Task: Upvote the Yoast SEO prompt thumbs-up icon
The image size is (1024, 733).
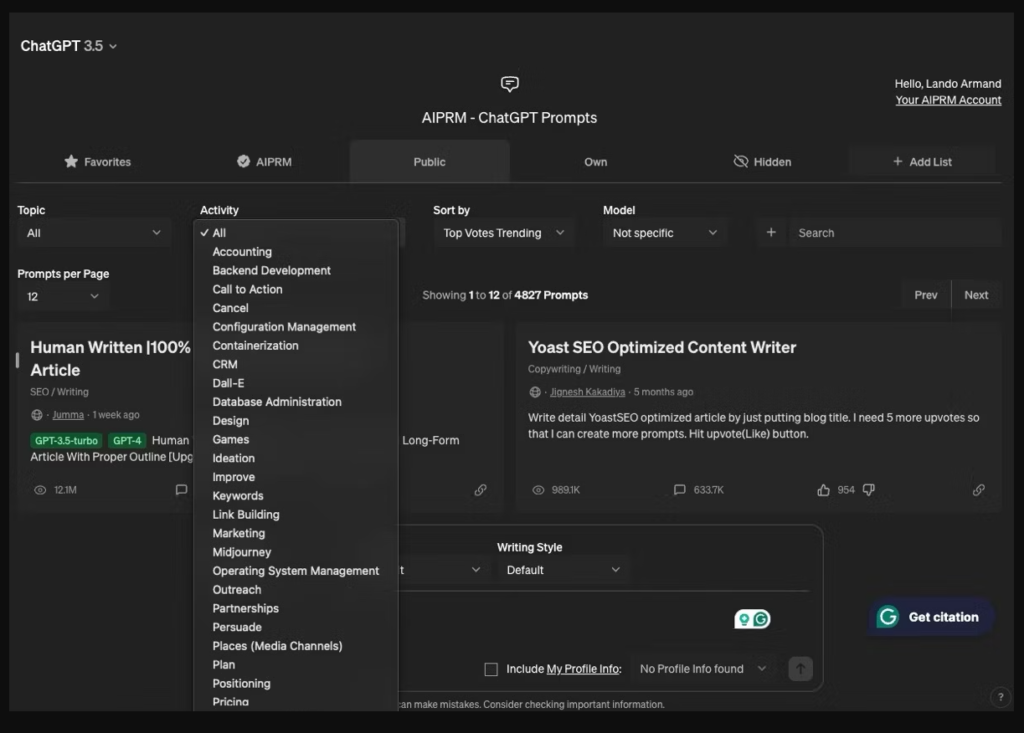Action: [x=823, y=490]
